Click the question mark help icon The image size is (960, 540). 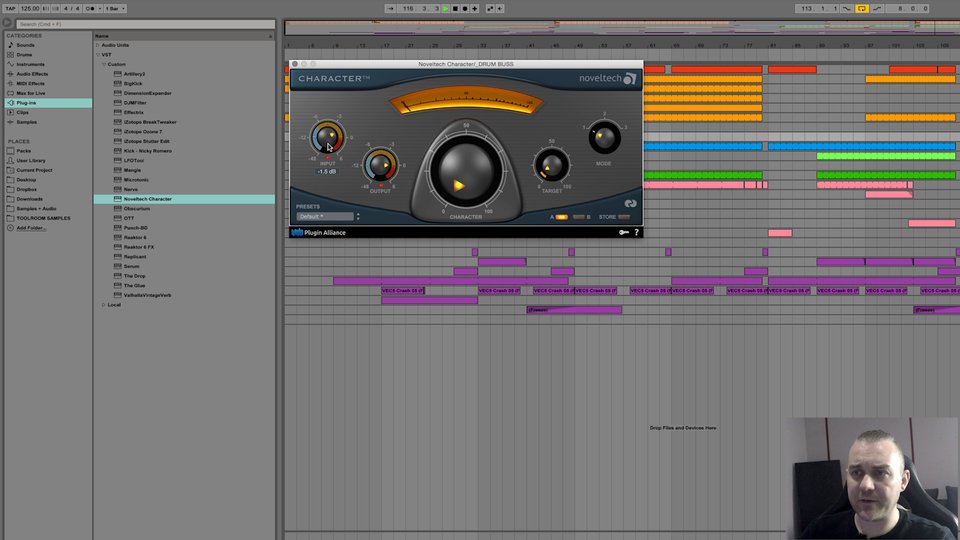pos(636,233)
